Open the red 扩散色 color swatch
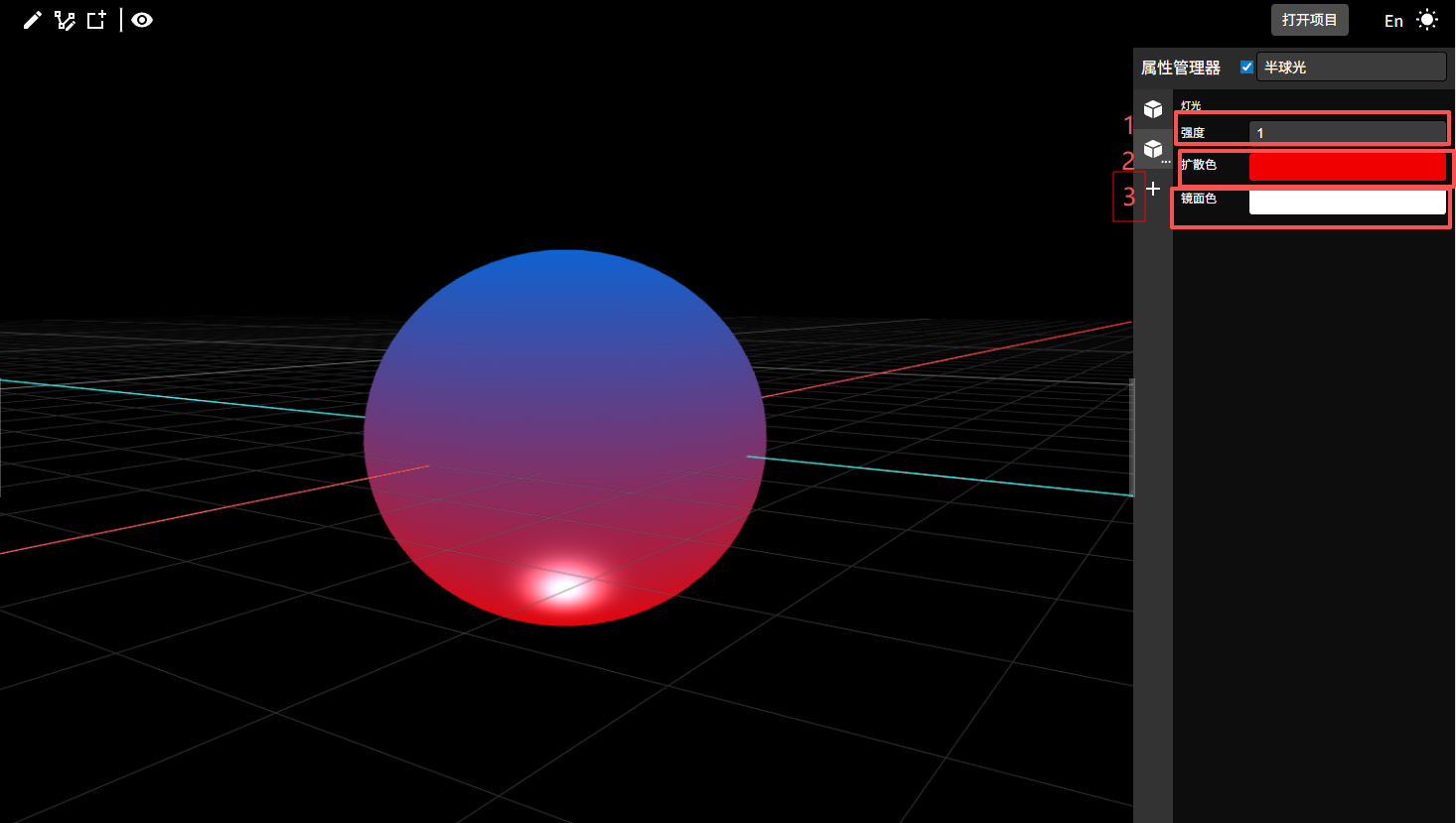 [x=1347, y=166]
